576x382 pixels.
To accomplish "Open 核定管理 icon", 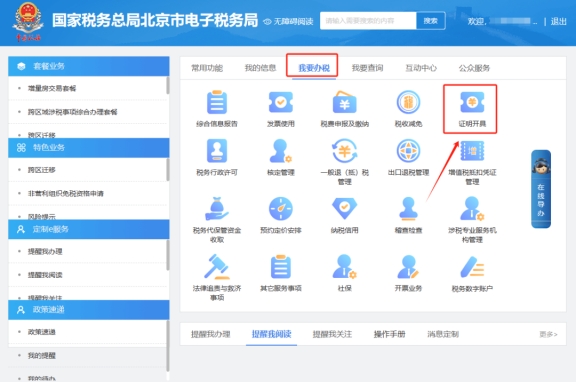I will click(281, 151).
